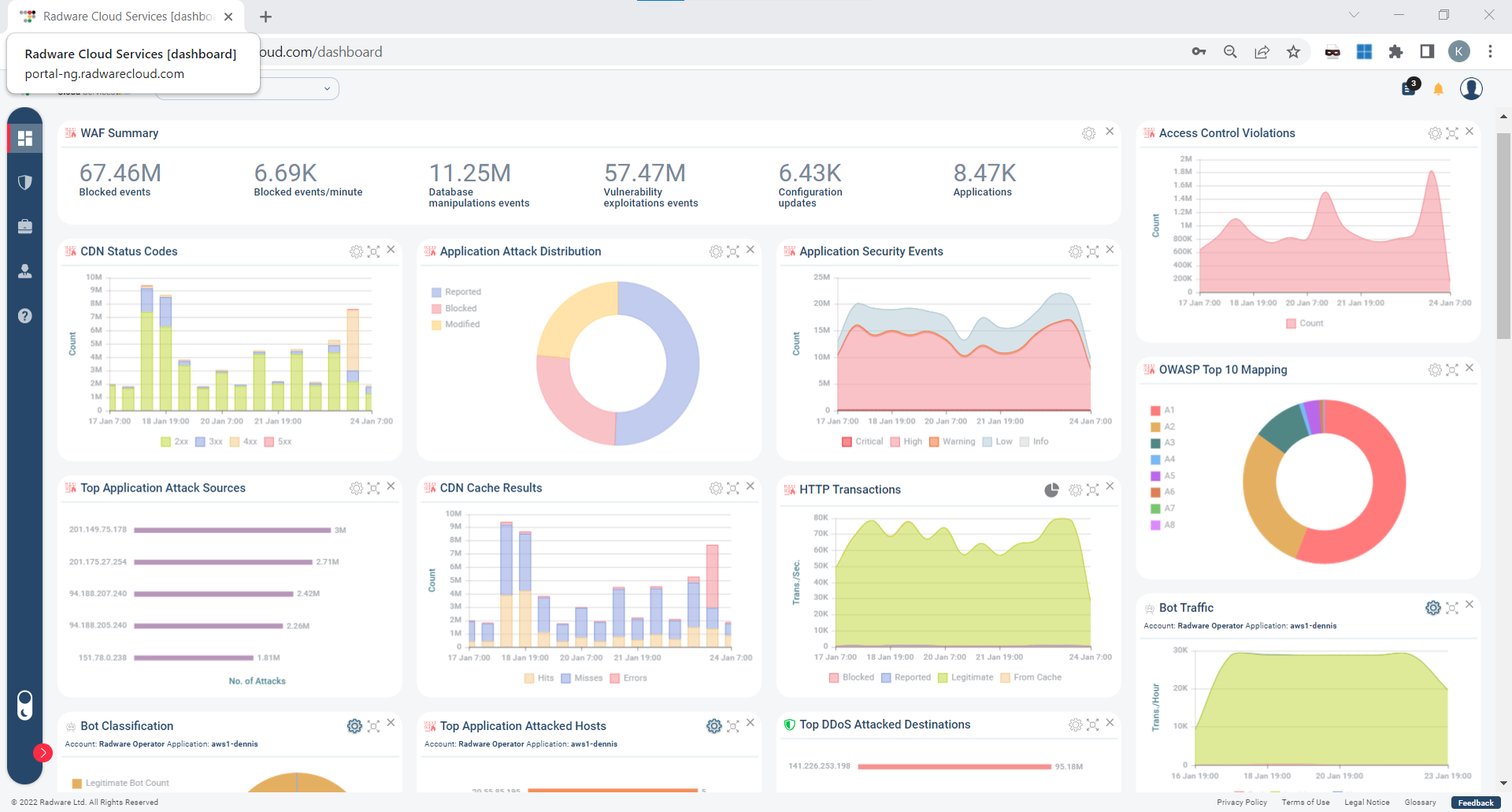Toggle Warning in Security Events legend

(x=952, y=442)
